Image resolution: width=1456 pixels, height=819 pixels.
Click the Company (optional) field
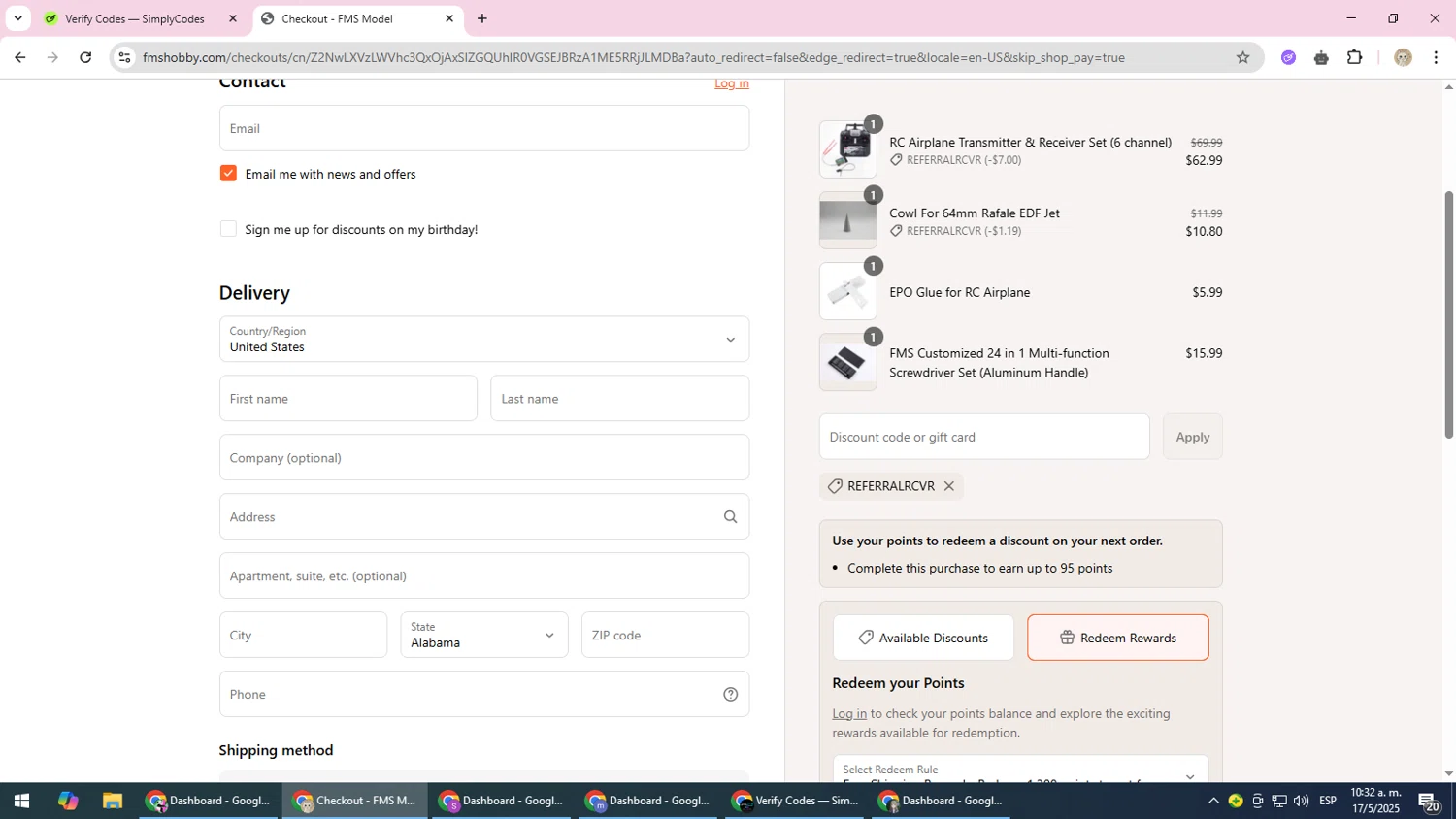(484, 457)
